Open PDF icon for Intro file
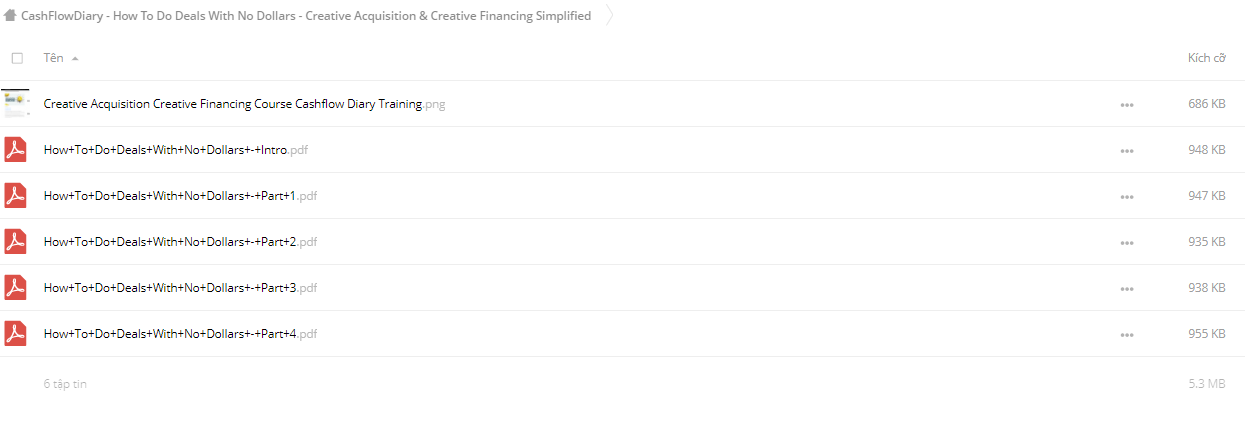The width and height of the screenshot is (1245, 424). tap(15, 150)
